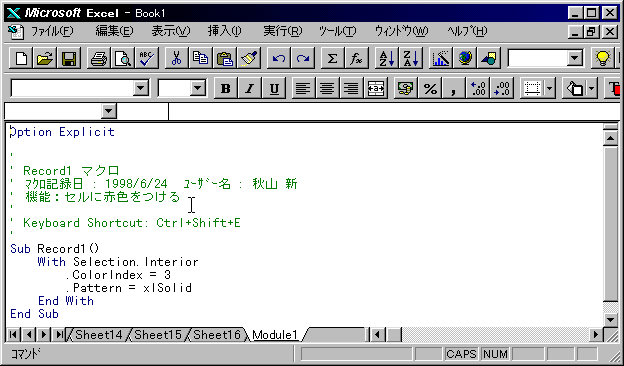
Task: Copy selection with the Copy icon
Action: coord(200,59)
